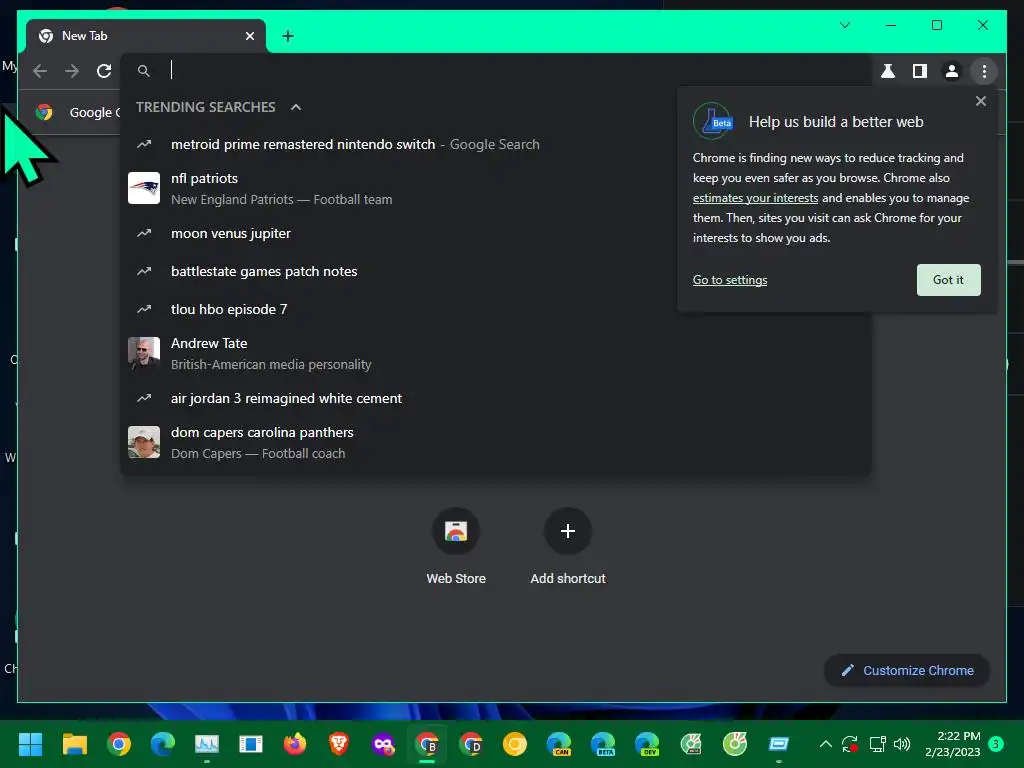Open a new tab with plus button
1024x768 pixels.
288,36
